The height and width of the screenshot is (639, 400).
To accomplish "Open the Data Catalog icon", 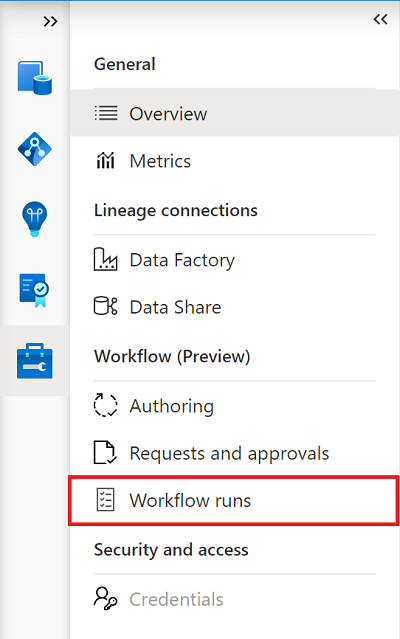I will coord(35,77).
